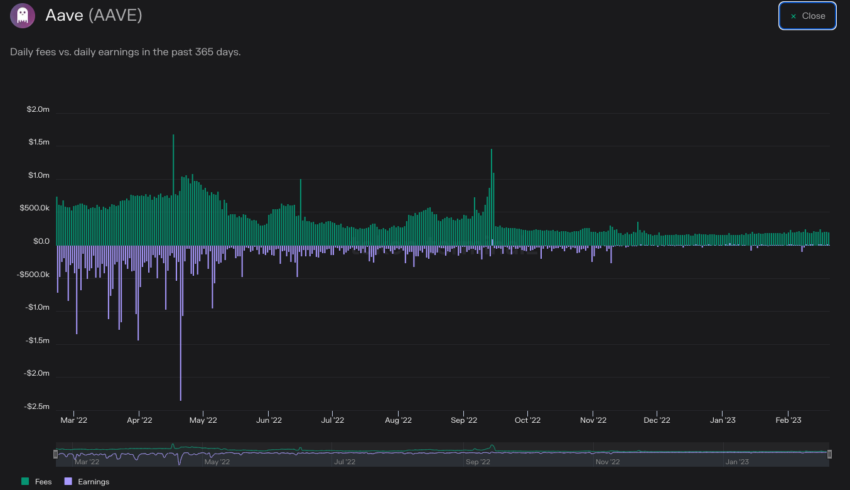Viewport: 850px width, 490px height.
Task: Click the -$1.5m y-axis label
Action: coord(37,340)
